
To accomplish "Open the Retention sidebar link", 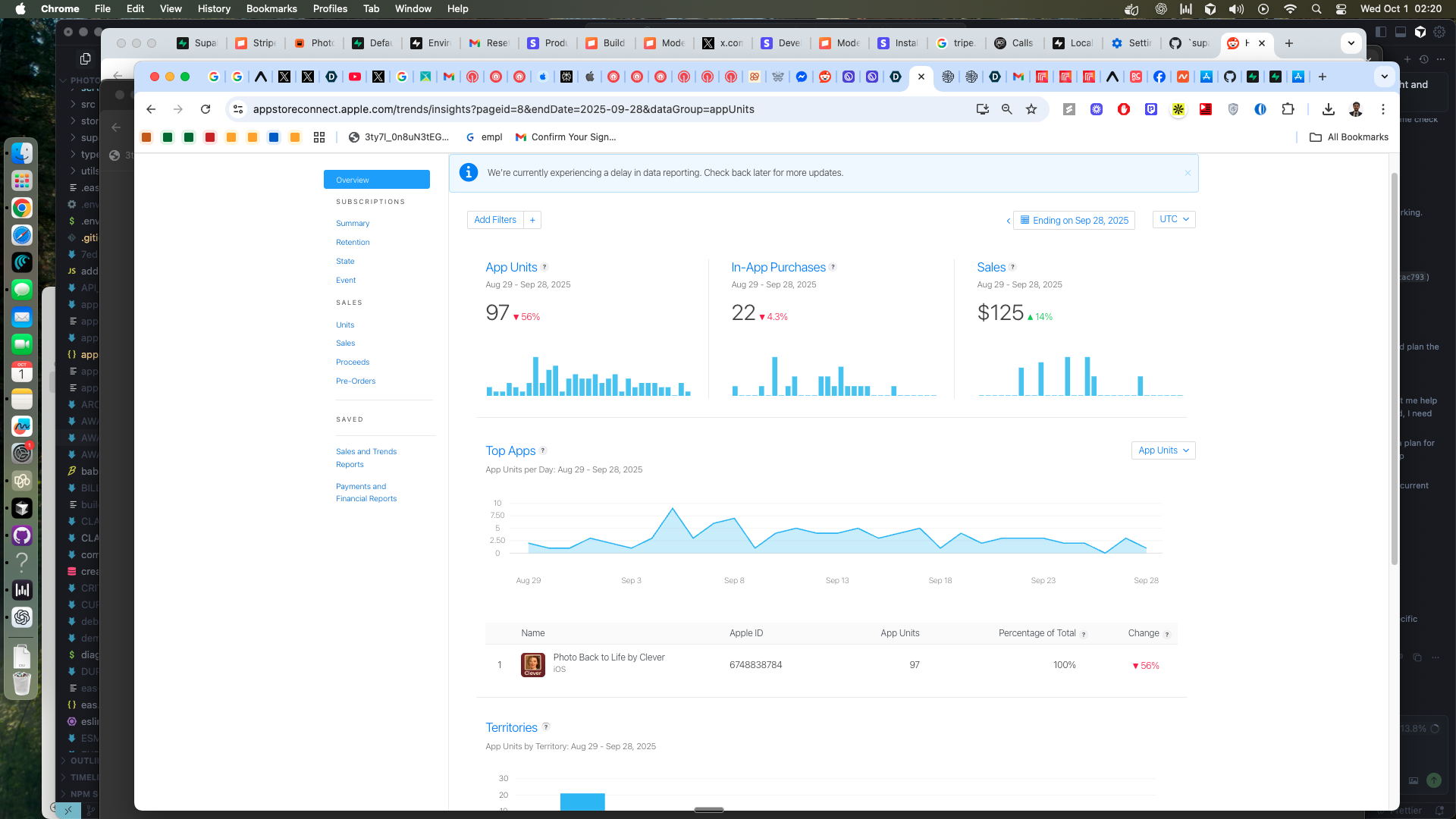I will click(x=353, y=243).
